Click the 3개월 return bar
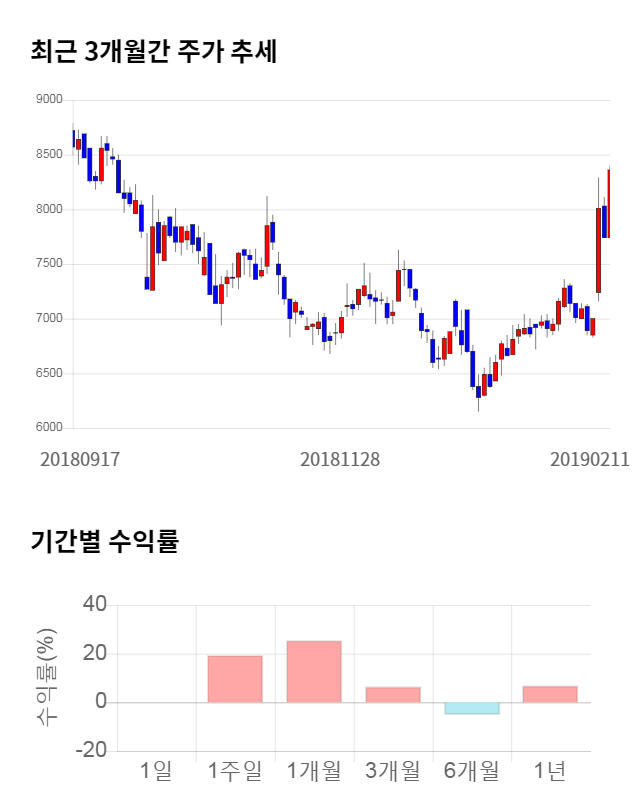This screenshot has width=640, height=810. [393, 694]
